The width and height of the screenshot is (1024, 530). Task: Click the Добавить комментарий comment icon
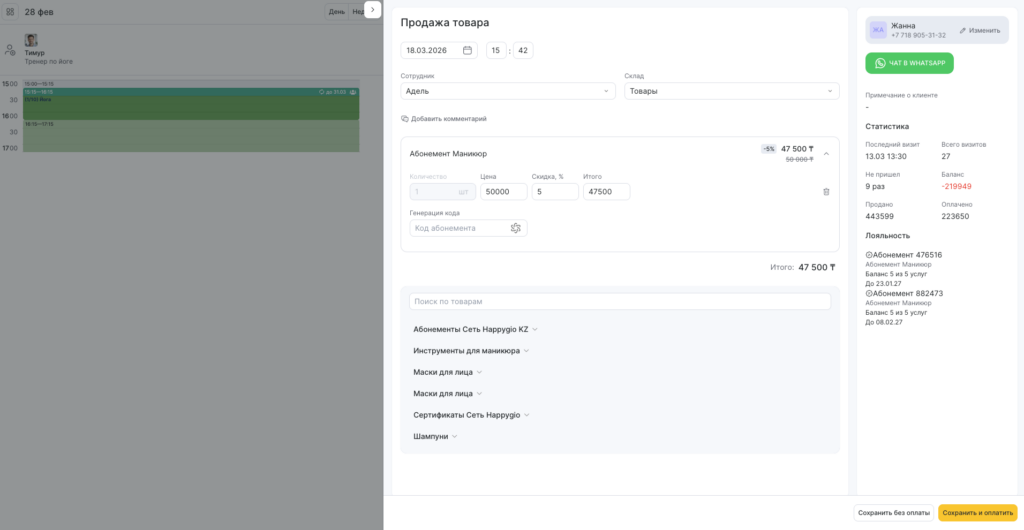tap(405, 119)
